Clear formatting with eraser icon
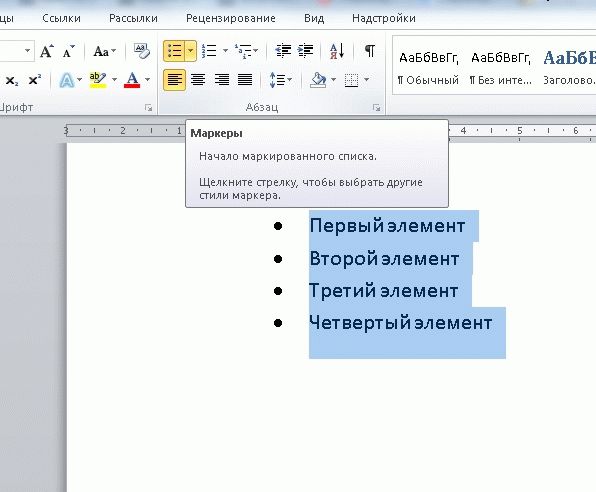The height and width of the screenshot is (492, 596). point(142,51)
